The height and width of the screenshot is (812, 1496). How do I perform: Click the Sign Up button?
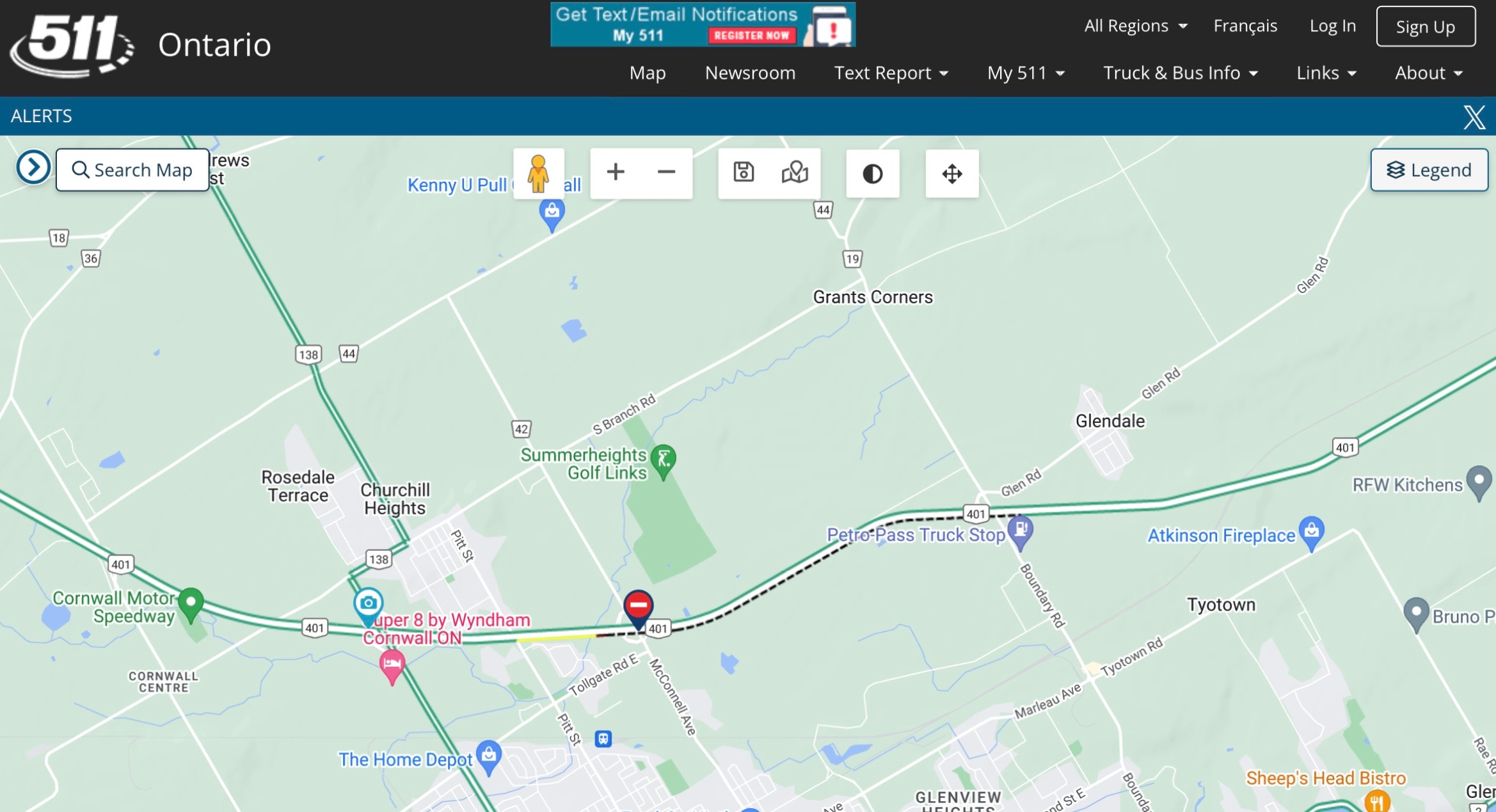(x=1426, y=26)
